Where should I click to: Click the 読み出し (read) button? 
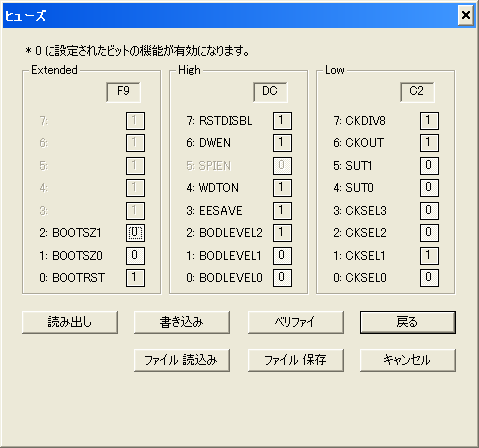(x=70, y=322)
